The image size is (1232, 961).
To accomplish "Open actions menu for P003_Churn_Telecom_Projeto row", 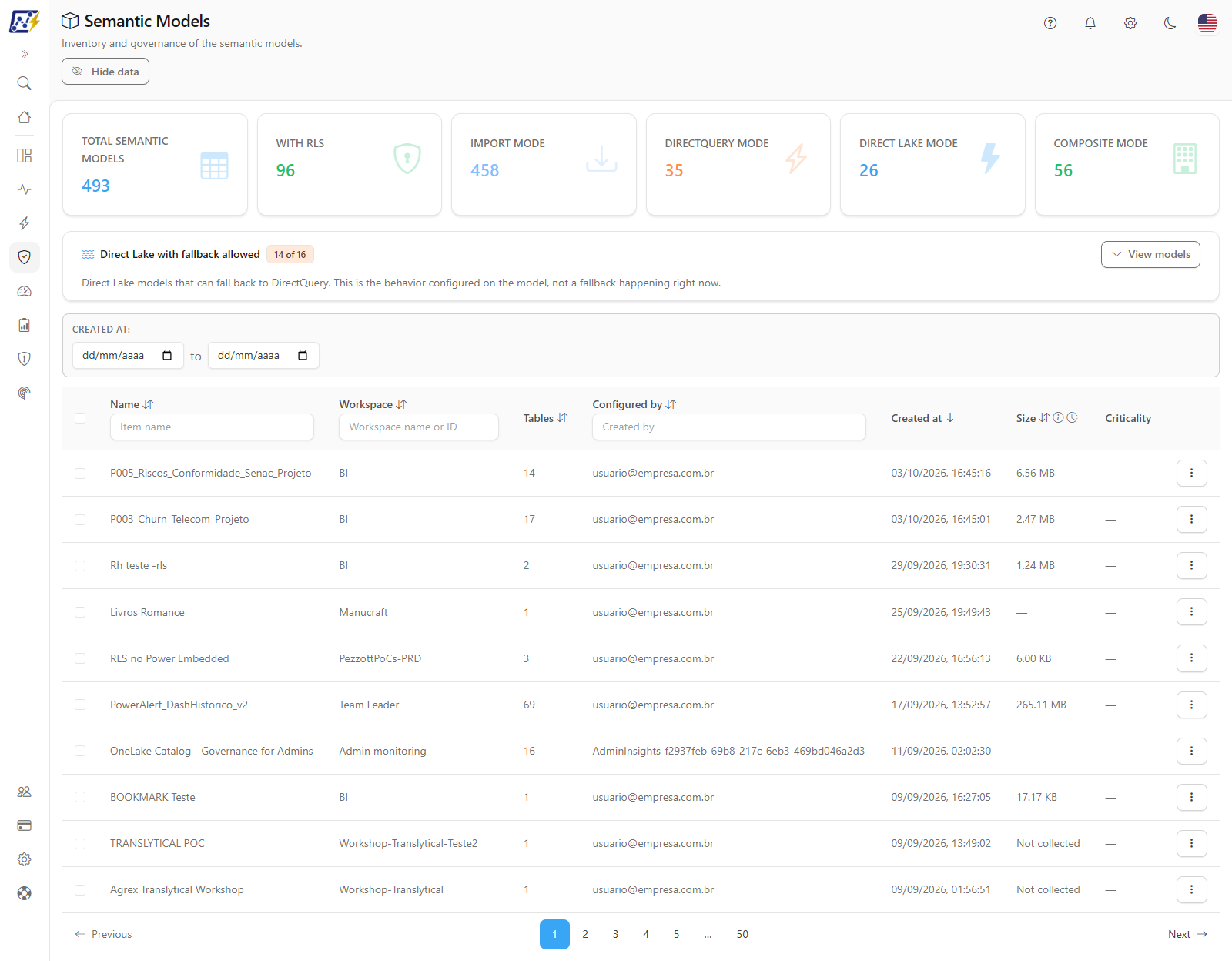I will coord(1191,519).
